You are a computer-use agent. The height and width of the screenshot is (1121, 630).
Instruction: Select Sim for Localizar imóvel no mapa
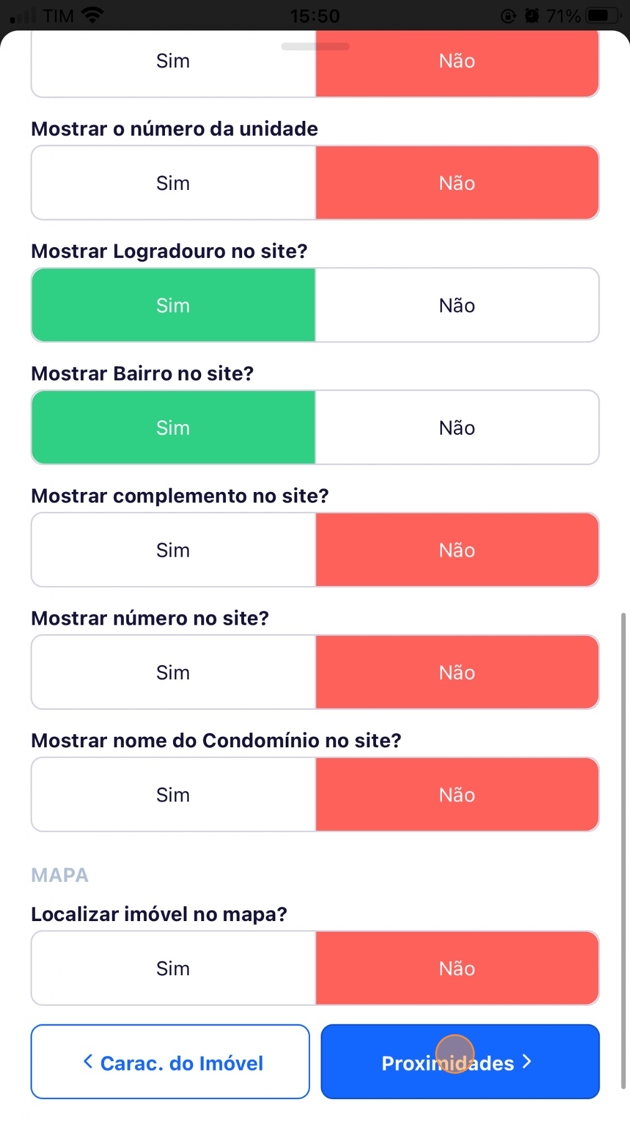(x=173, y=968)
